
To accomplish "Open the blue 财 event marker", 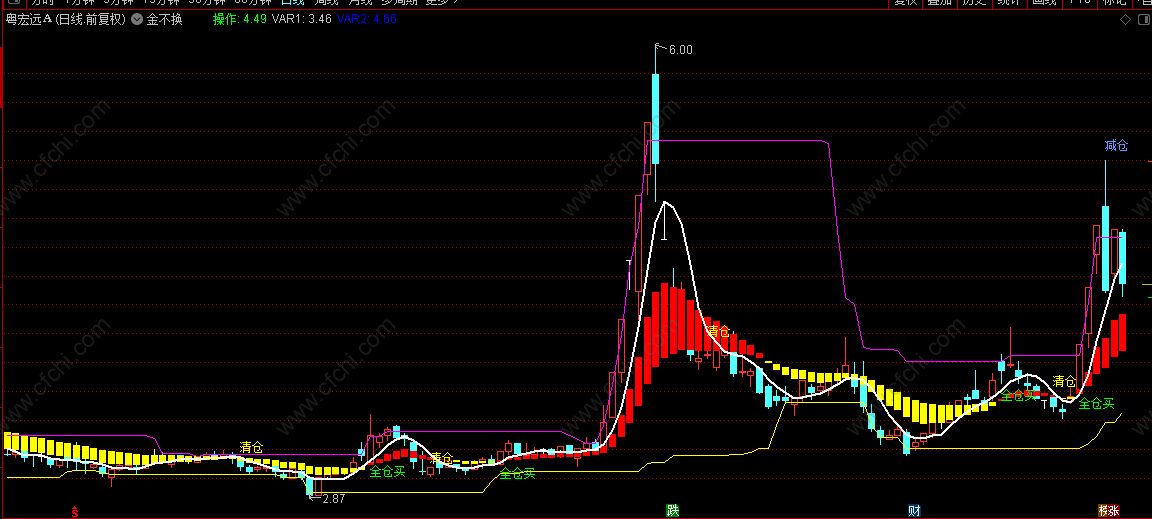I will (x=914, y=510).
